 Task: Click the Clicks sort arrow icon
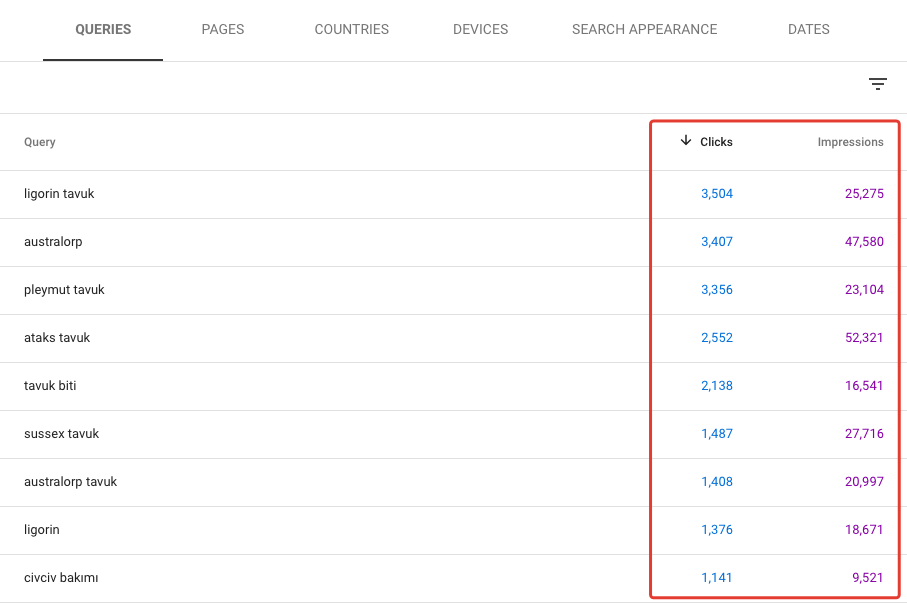(685, 141)
